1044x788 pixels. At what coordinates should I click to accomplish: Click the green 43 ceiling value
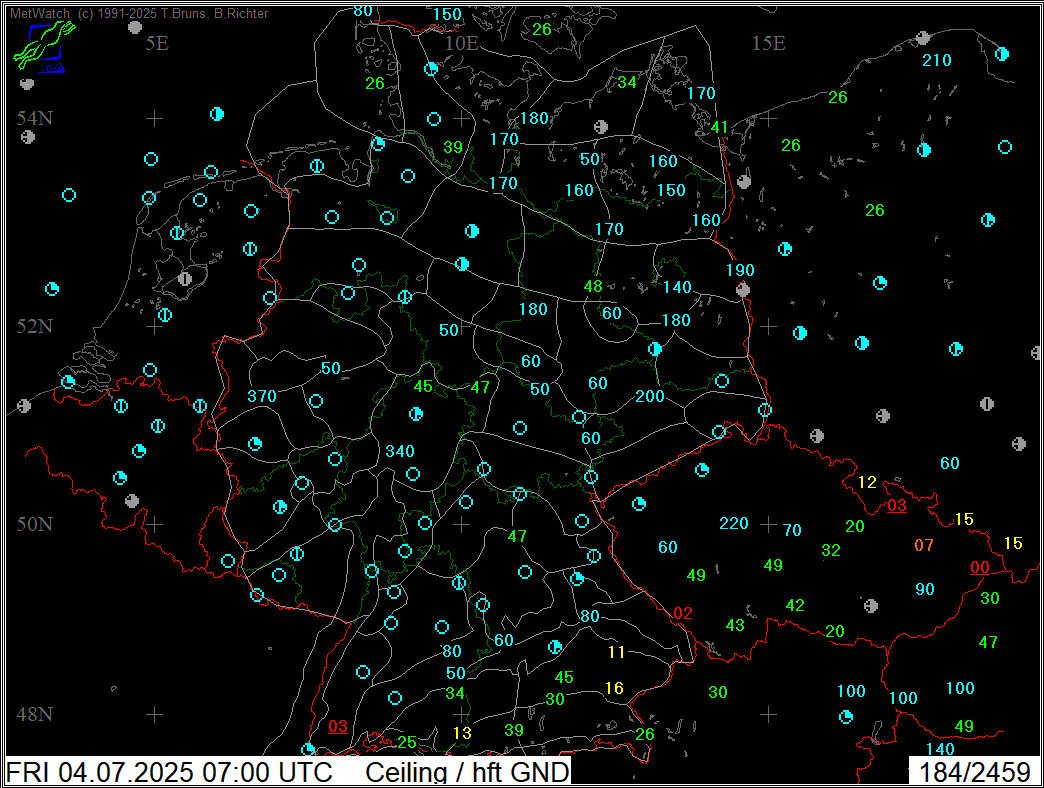coord(735,626)
